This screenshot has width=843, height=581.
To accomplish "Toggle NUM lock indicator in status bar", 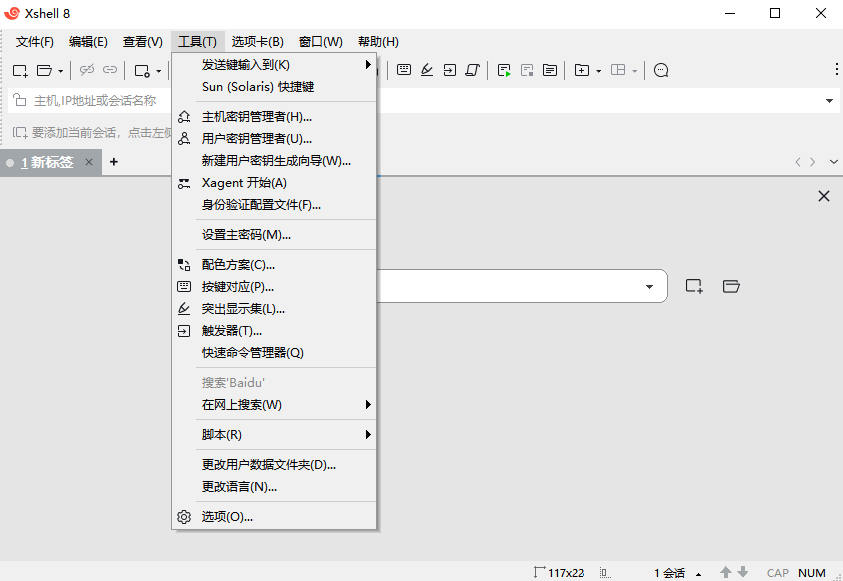I will [812, 573].
